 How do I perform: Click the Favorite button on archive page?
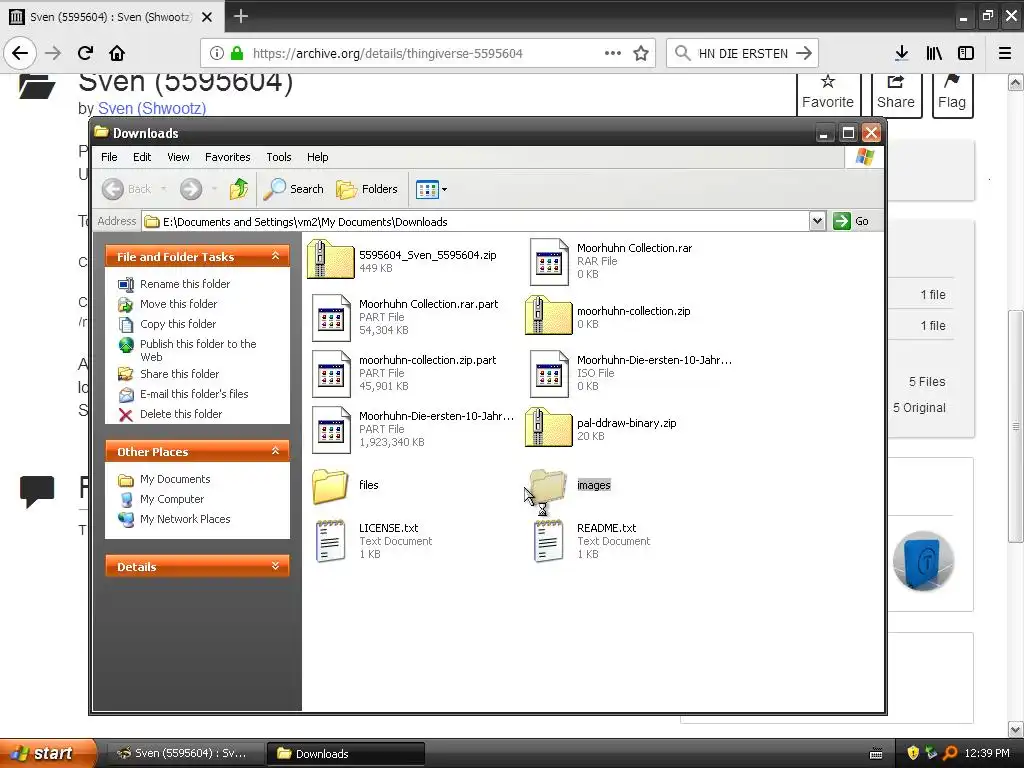(828, 93)
